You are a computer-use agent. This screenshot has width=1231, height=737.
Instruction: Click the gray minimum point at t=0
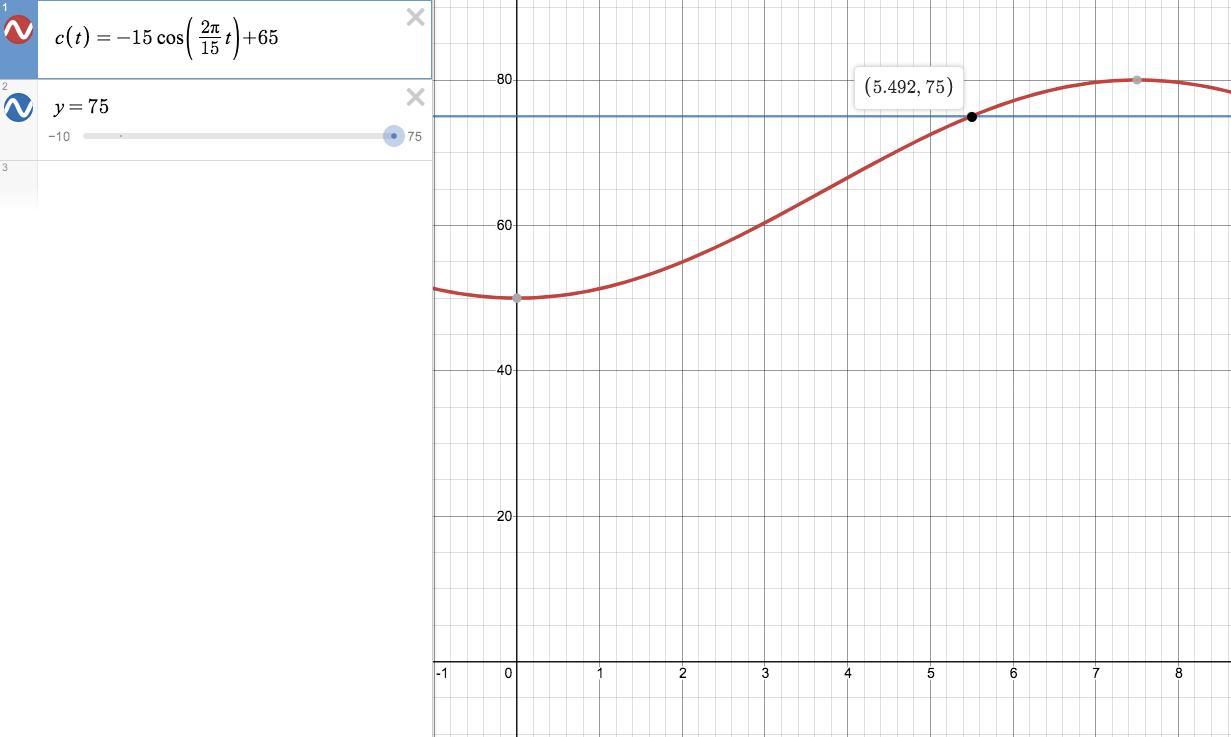tap(517, 298)
